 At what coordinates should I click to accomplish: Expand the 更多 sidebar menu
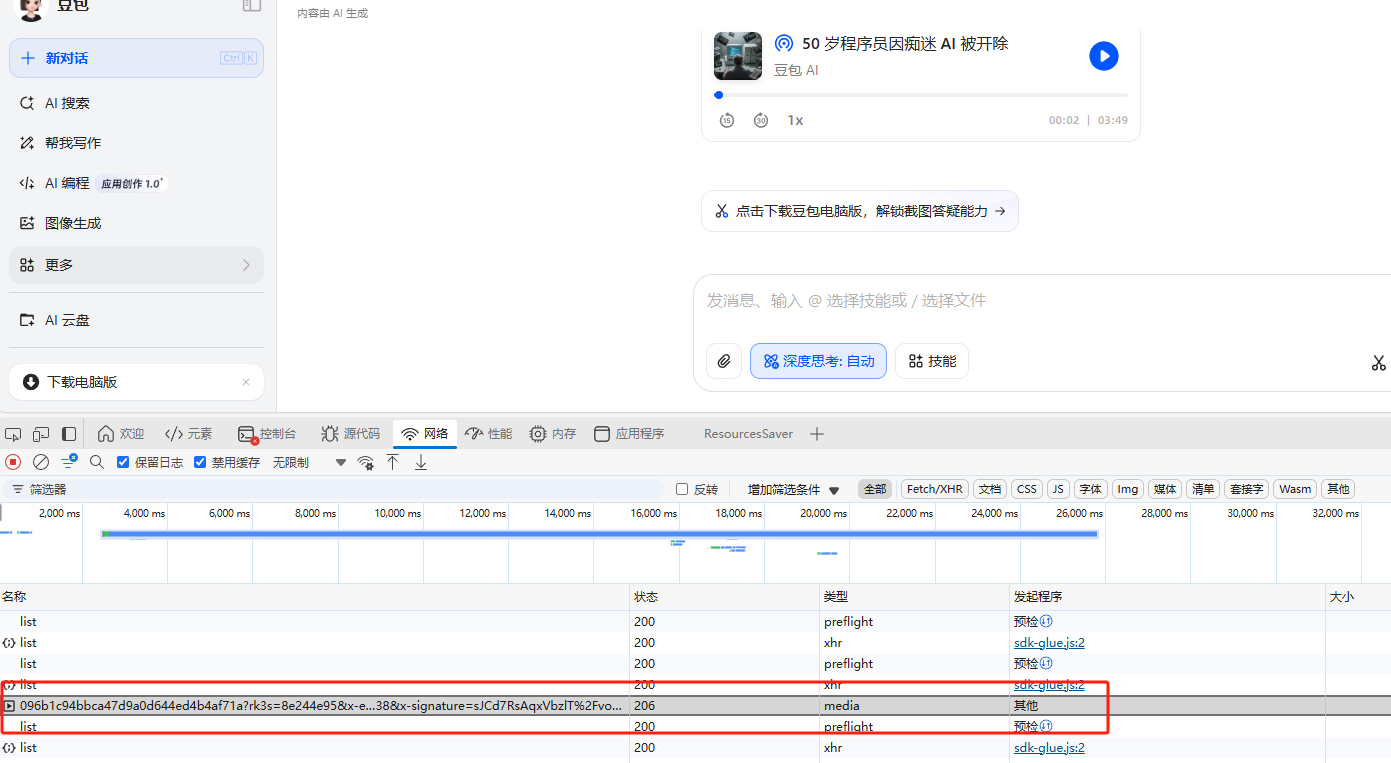coord(136,265)
